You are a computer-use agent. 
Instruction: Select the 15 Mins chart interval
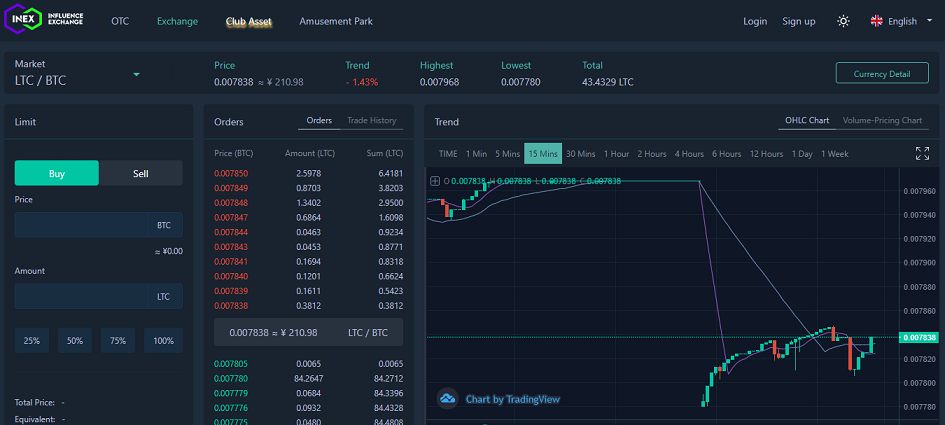coord(543,153)
